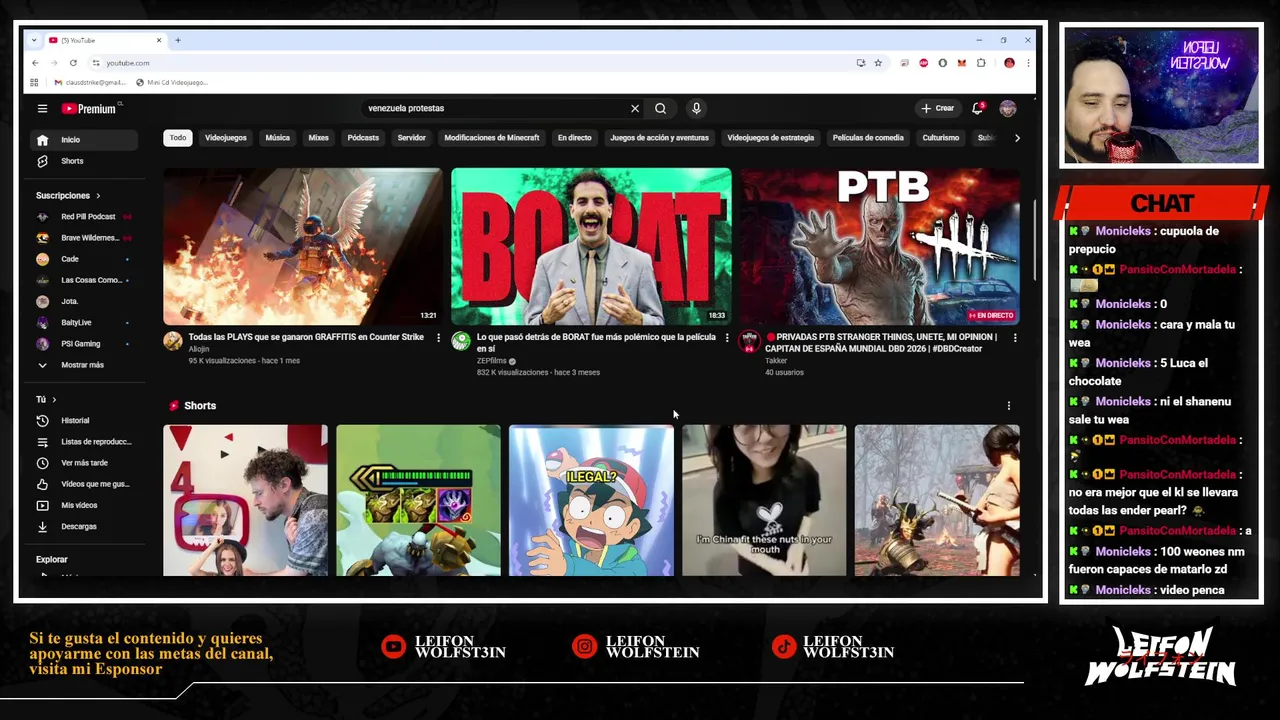Viewport: 1280px width, 720px height.
Task: Select the Pódcasts filter chip
Action: coord(363,138)
